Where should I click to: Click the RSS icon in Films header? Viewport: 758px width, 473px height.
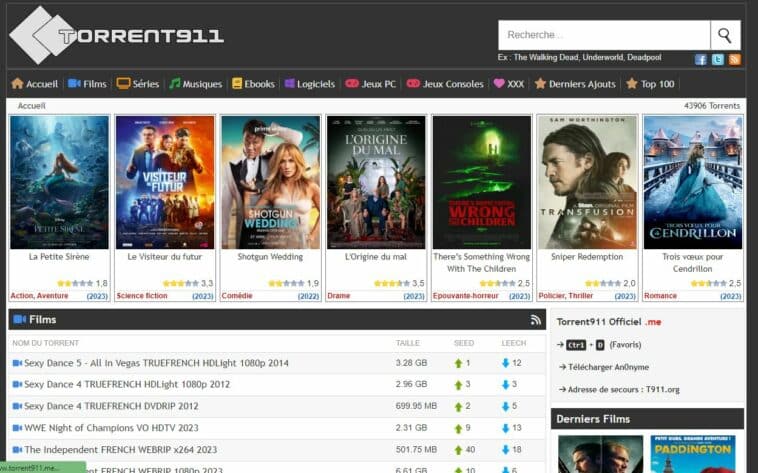pos(535,320)
